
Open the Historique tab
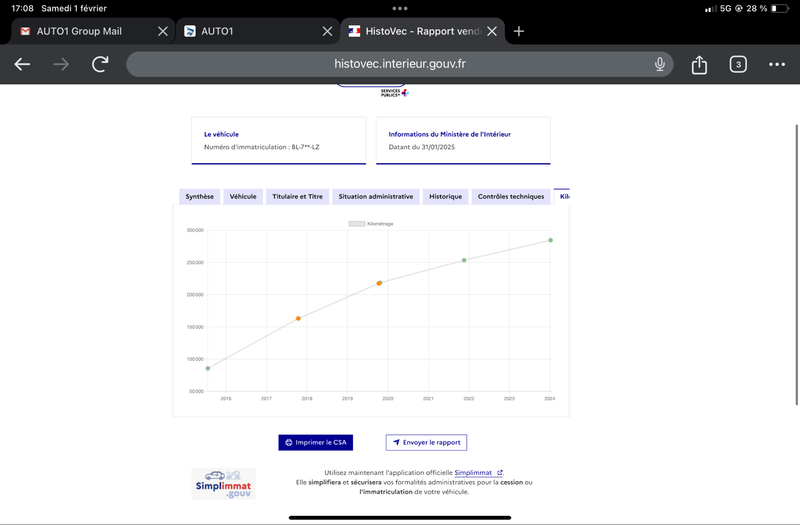point(445,196)
